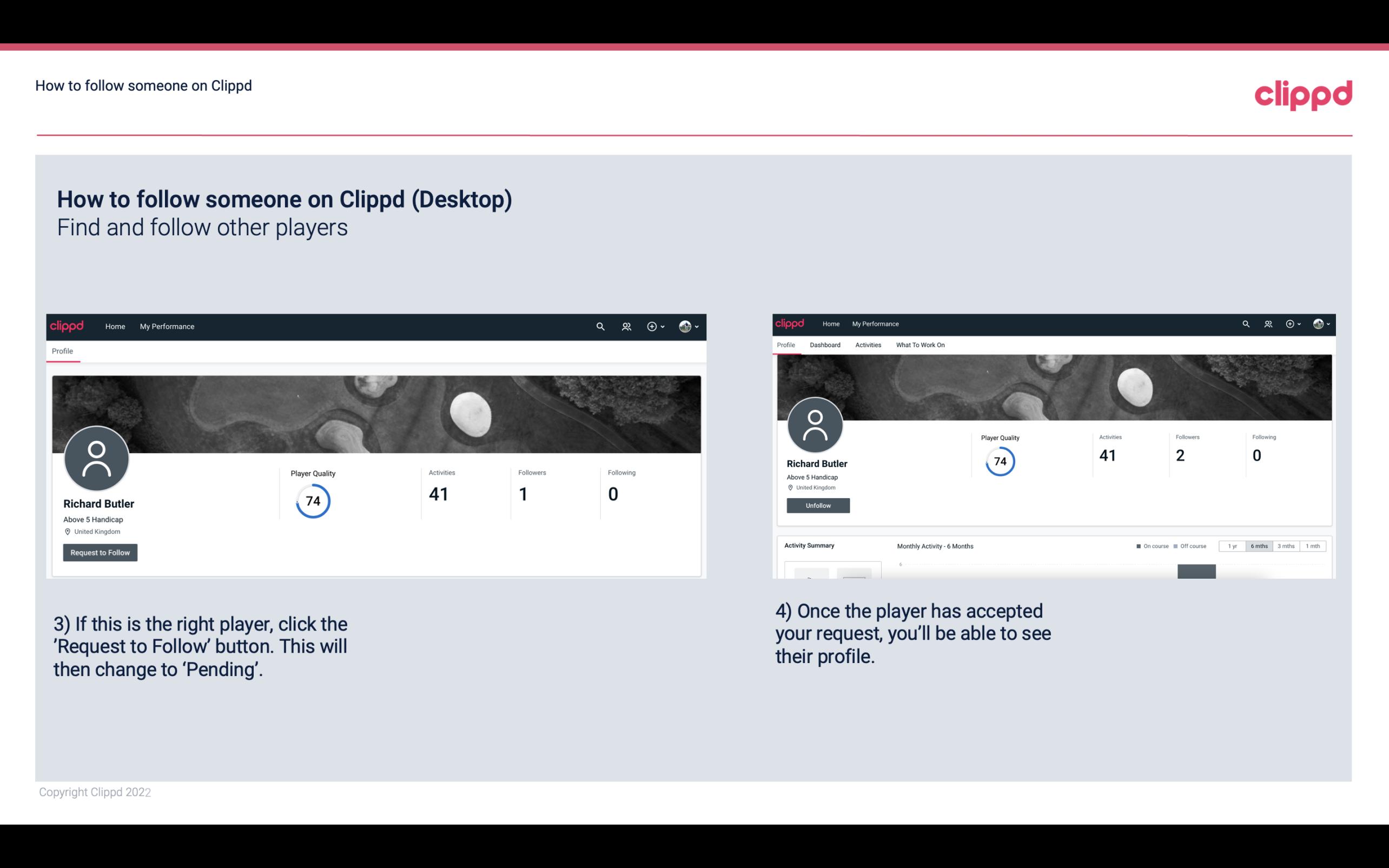Viewport: 1389px width, 868px height.
Task: Select the 'Profile' tab on left profile
Action: 62,351
